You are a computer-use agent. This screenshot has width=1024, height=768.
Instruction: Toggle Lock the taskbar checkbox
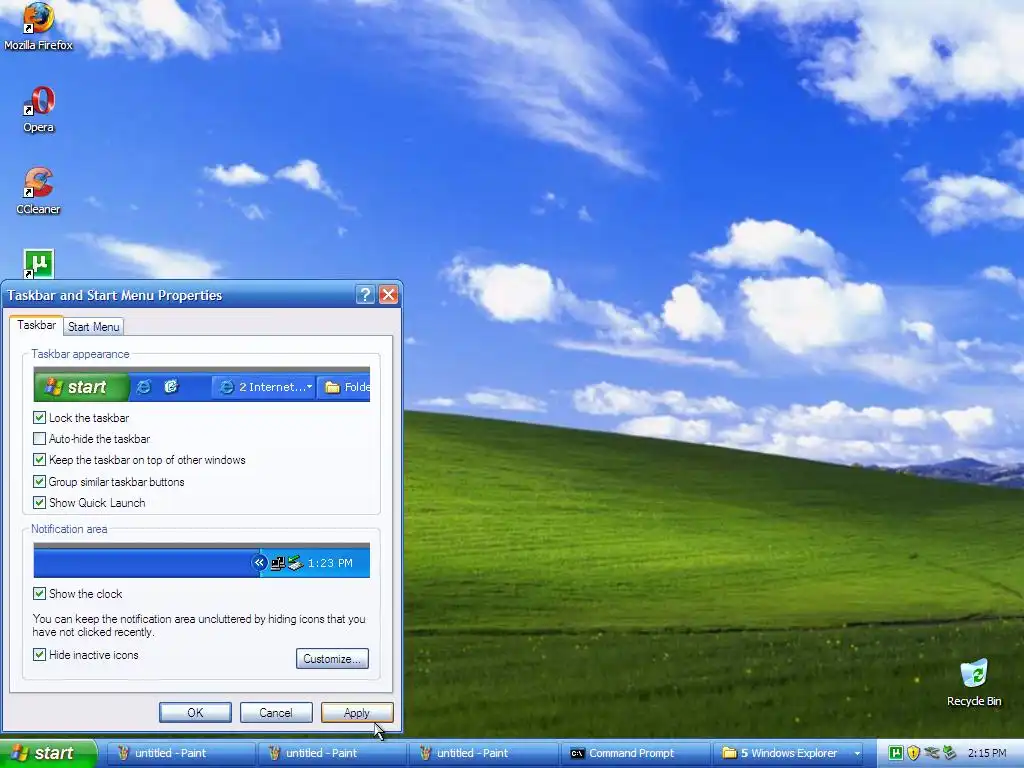[x=39, y=417]
